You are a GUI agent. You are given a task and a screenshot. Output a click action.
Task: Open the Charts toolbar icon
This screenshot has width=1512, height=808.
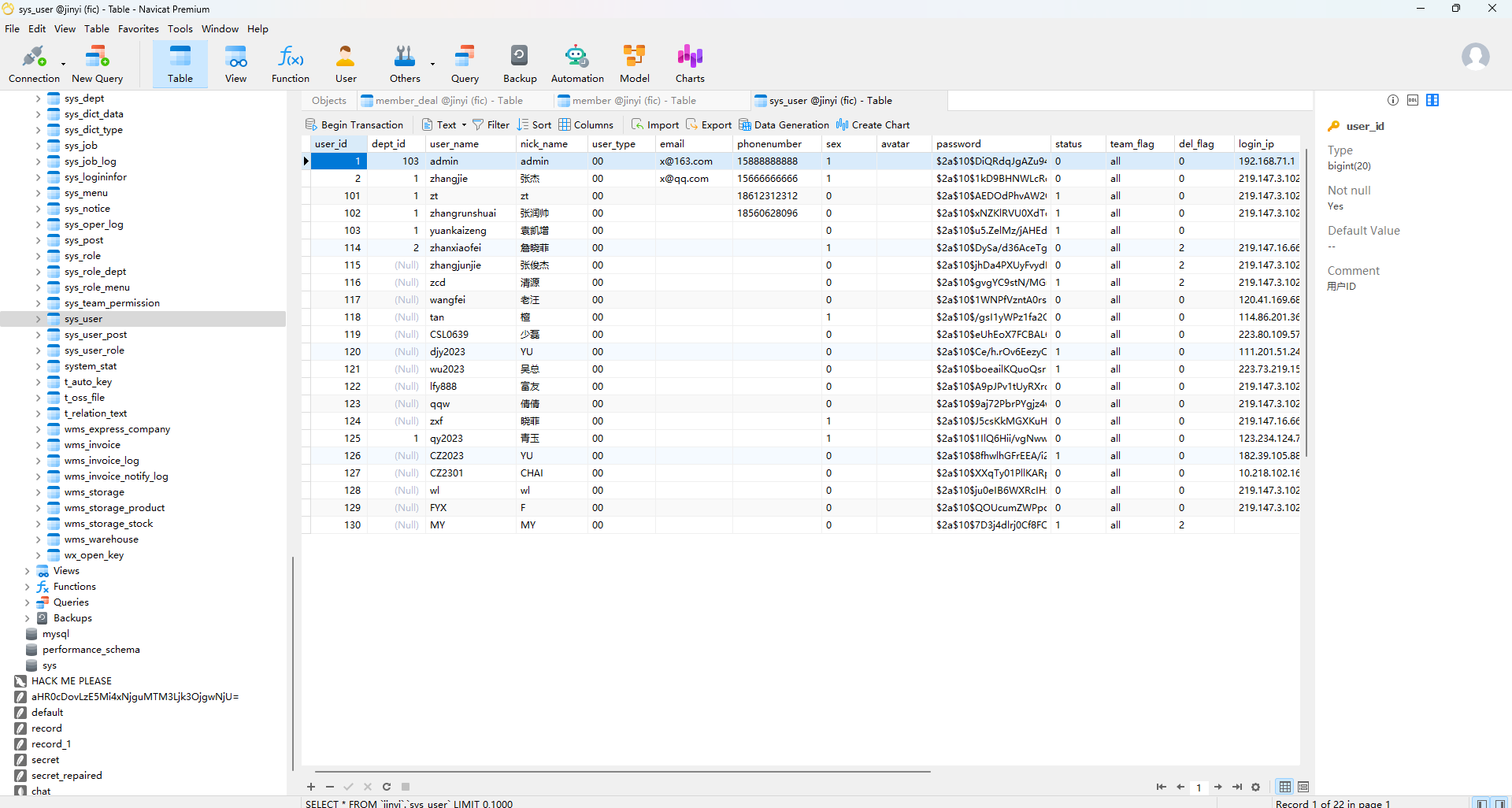pyautogui.click(x=690, y=63)
